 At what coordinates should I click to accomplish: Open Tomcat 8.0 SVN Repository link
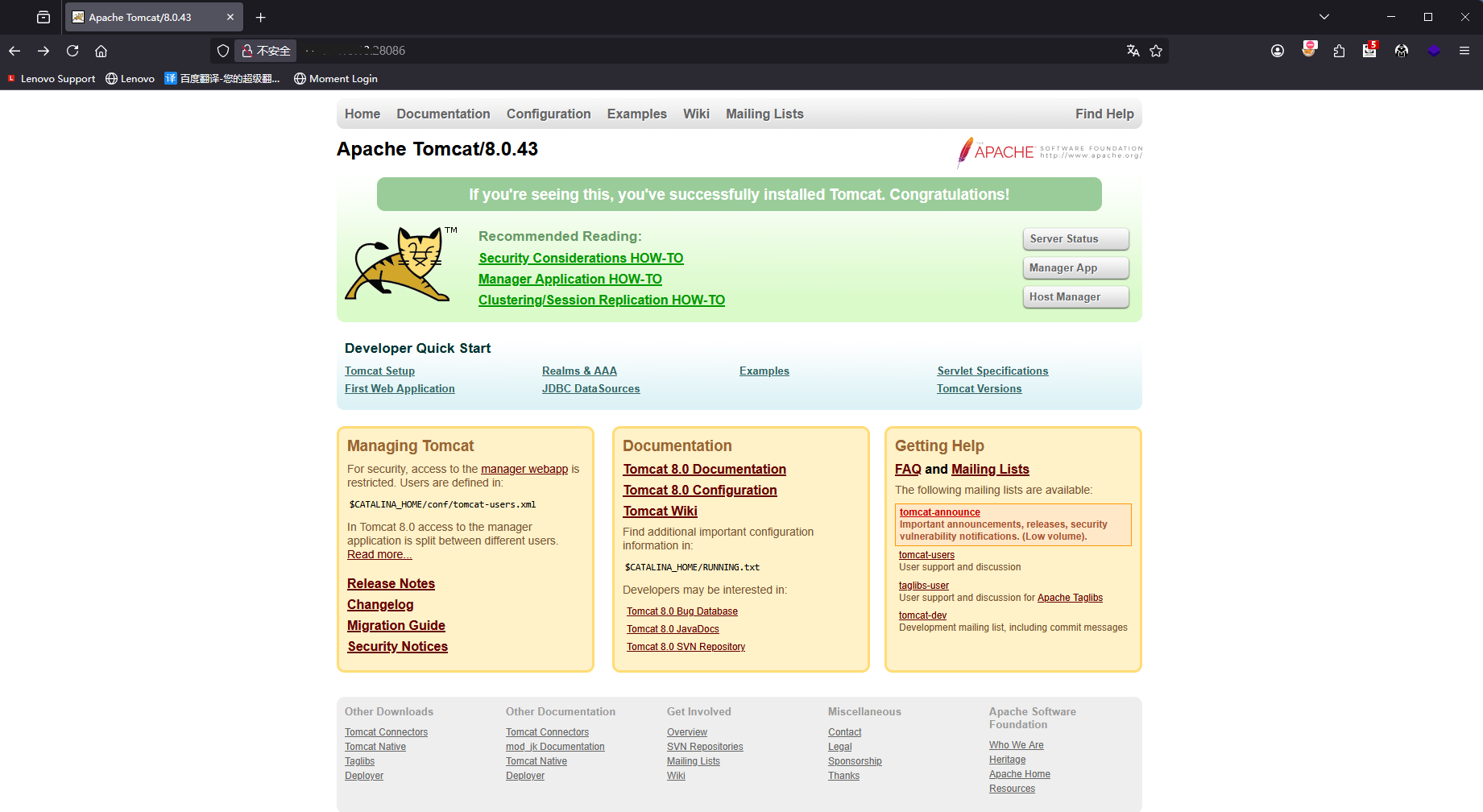686,647
